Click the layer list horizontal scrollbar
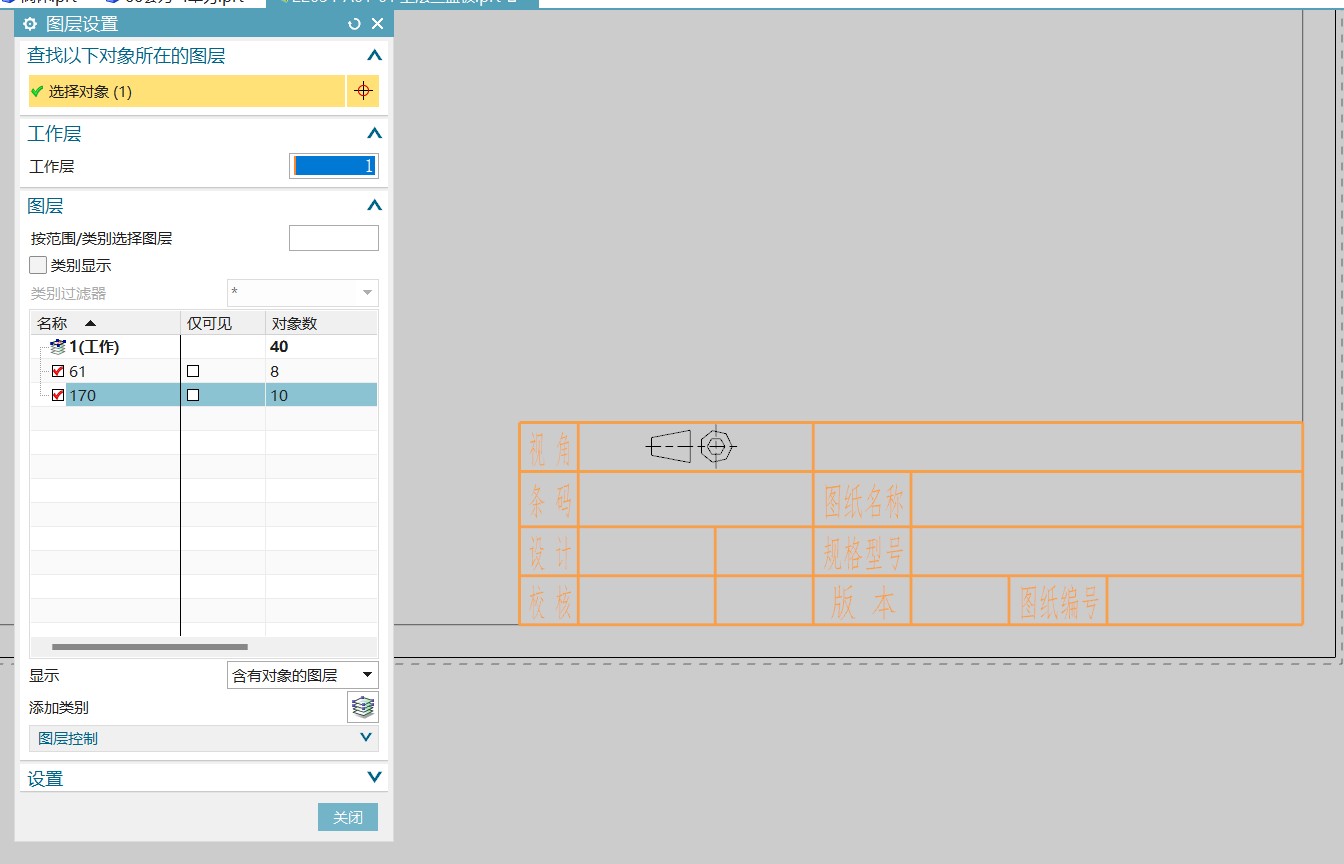 pos(150,647)
